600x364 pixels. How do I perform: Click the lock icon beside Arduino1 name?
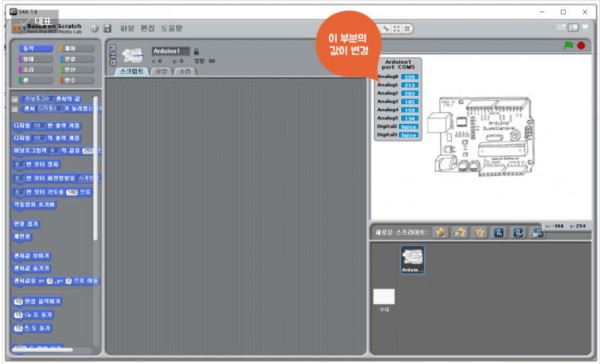[x=196, y=51]
